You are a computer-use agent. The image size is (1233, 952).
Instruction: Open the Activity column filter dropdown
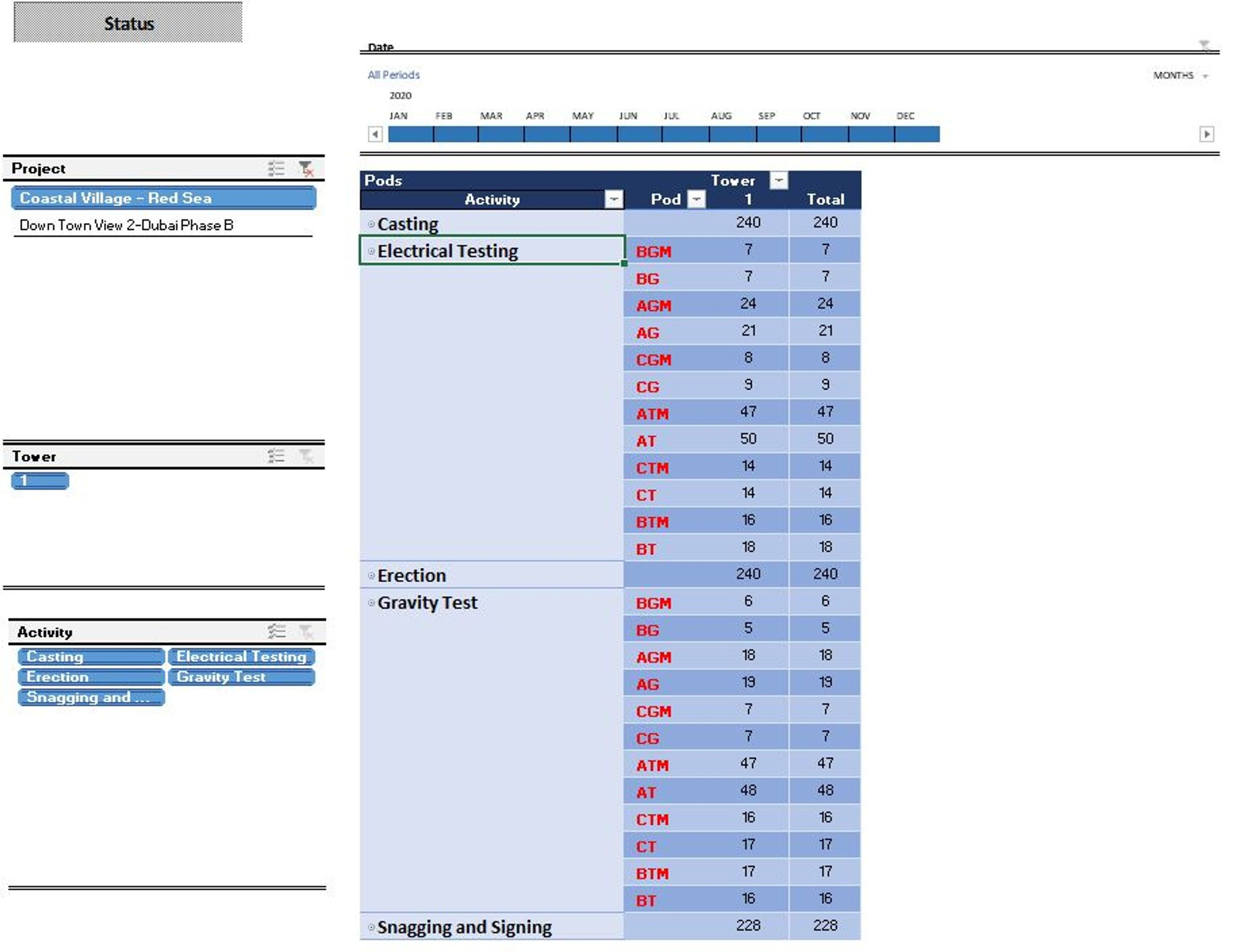point(613,199)
